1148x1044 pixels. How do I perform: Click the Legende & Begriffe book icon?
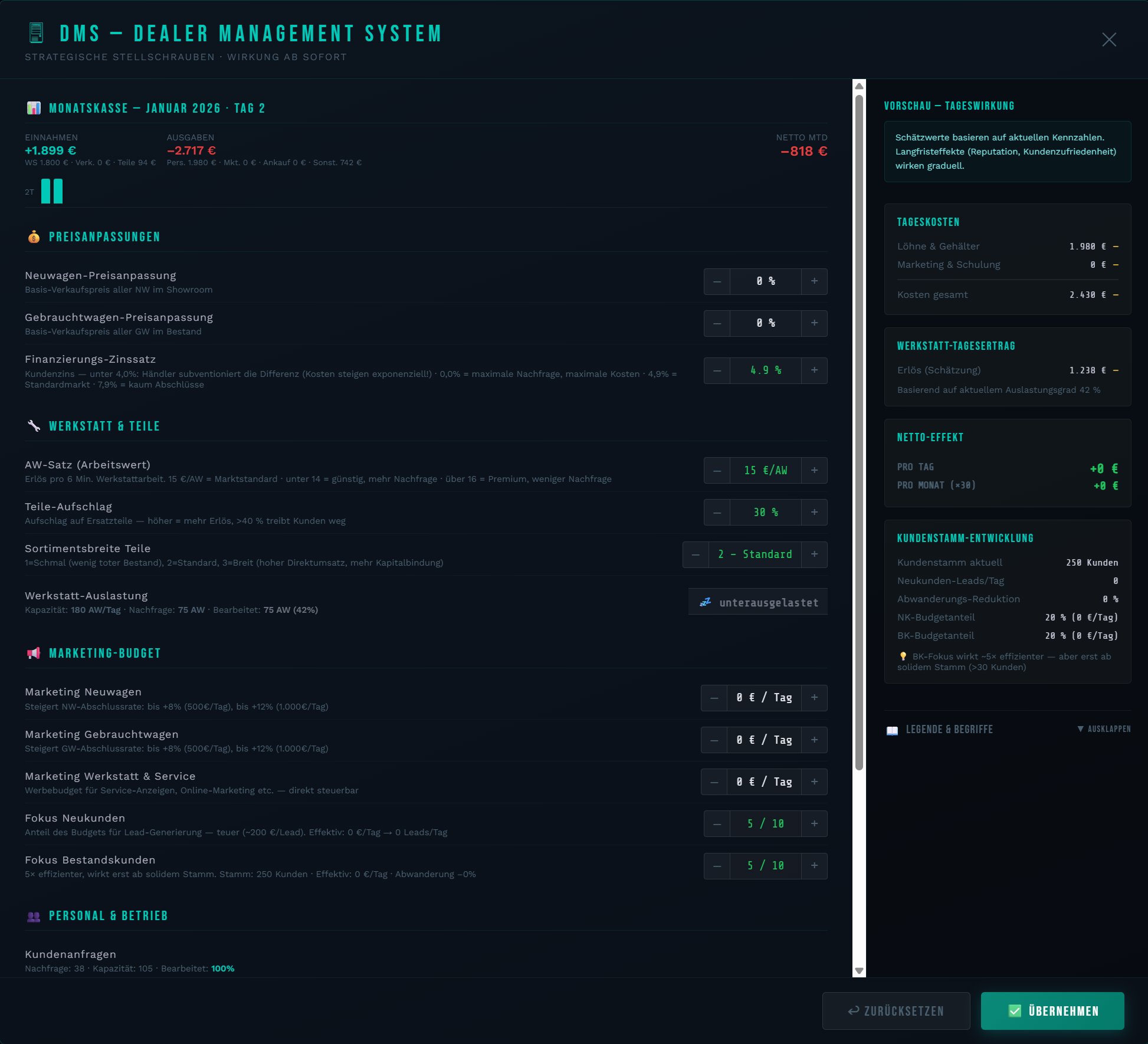[892, 730]
